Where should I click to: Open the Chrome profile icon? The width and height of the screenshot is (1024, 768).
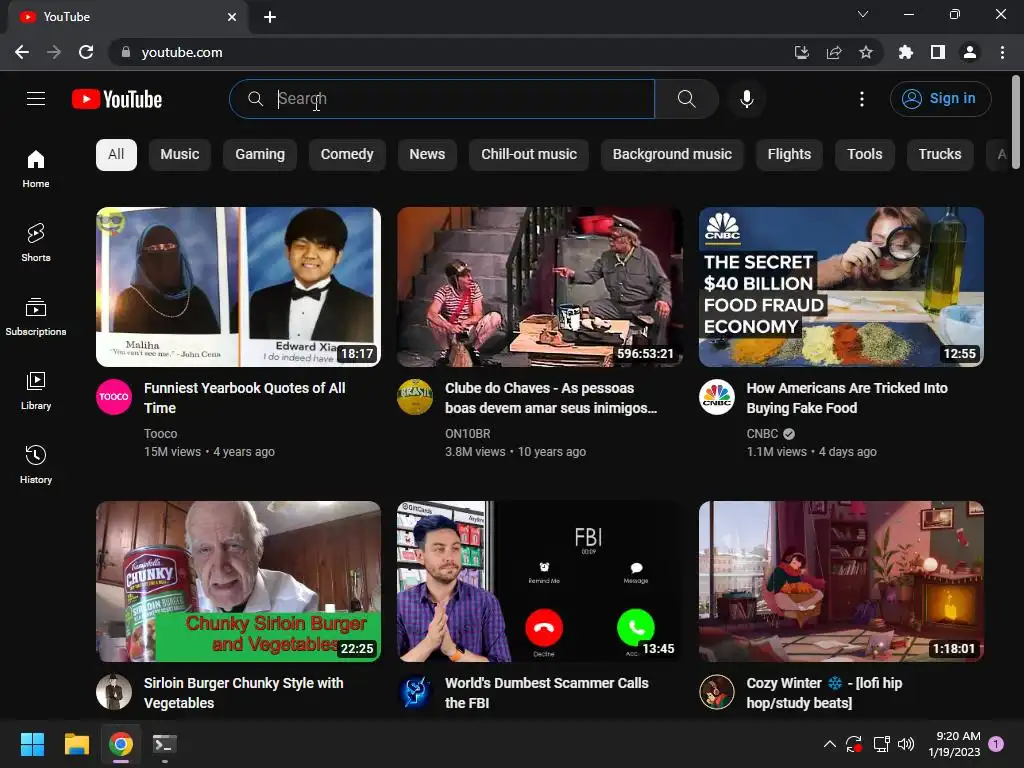[x=970, y=52]
